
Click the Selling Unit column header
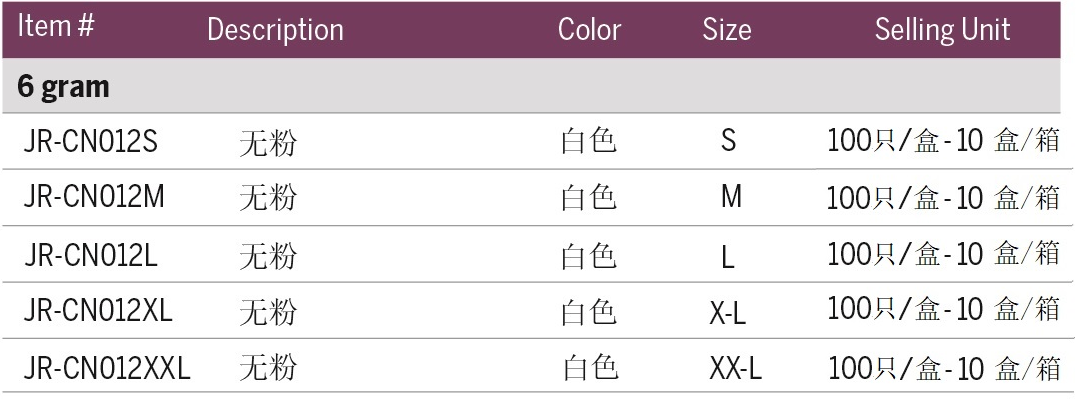tap(942, 30)
